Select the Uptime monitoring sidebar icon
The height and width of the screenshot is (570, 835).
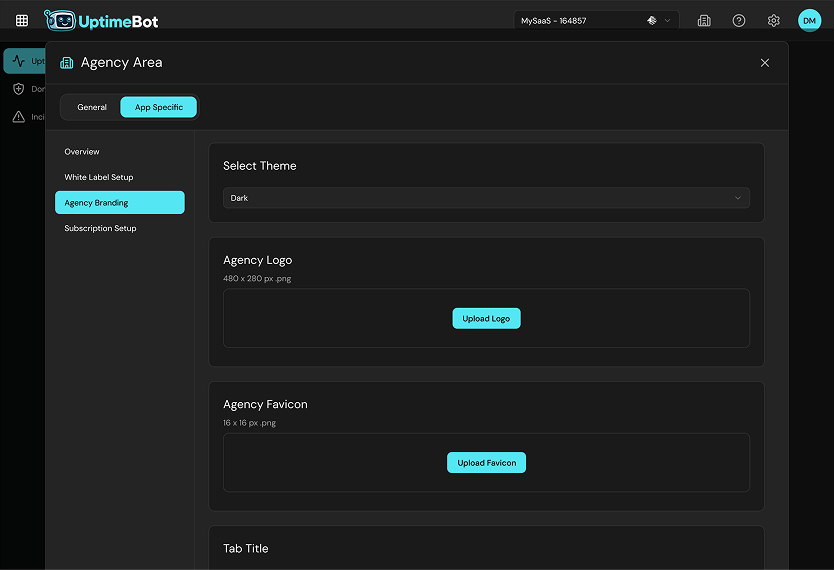pyautogui.click(x=19, y=61)
